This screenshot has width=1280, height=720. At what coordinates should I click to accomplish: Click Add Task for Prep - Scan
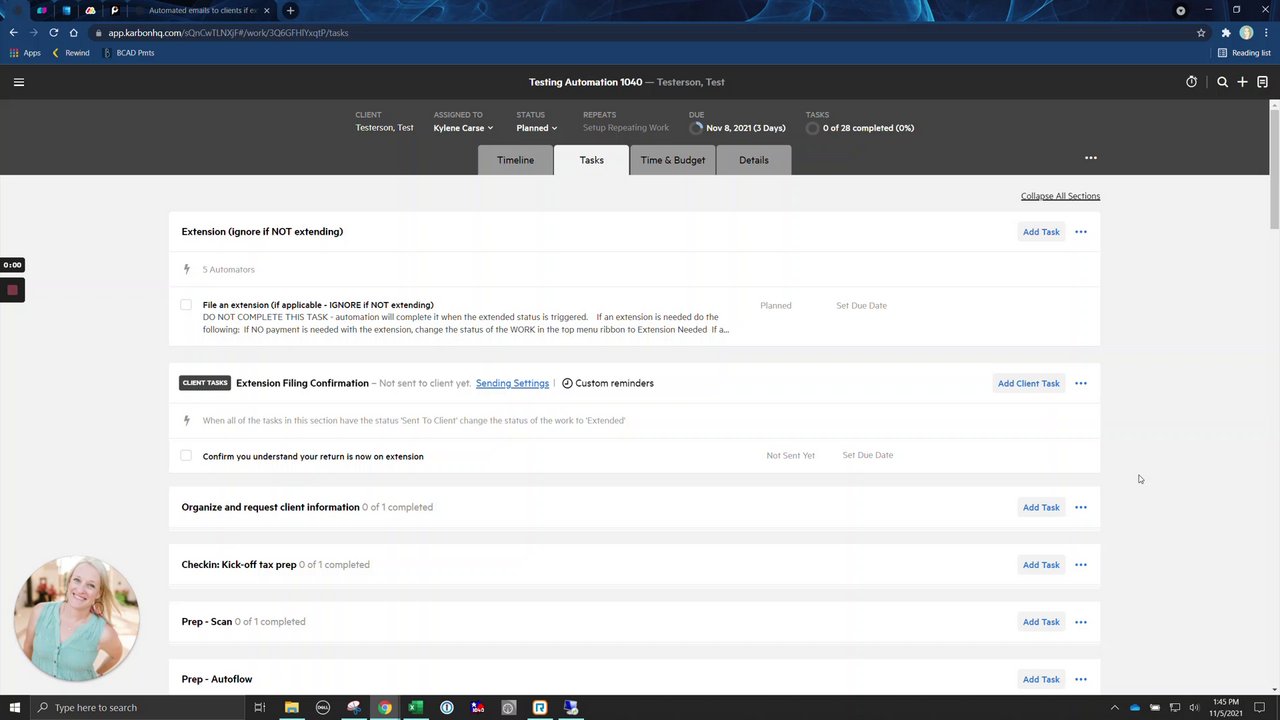click(x=1041, y=622)
